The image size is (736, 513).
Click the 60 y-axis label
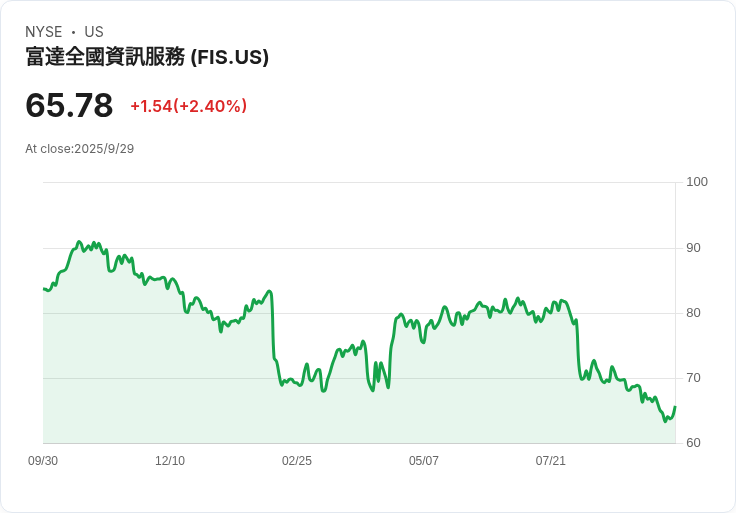pos(693,443)
